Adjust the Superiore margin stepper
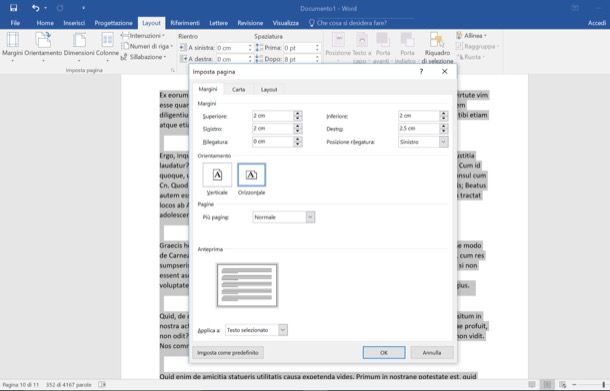This screenshot has width=610, height=391. 298,116
